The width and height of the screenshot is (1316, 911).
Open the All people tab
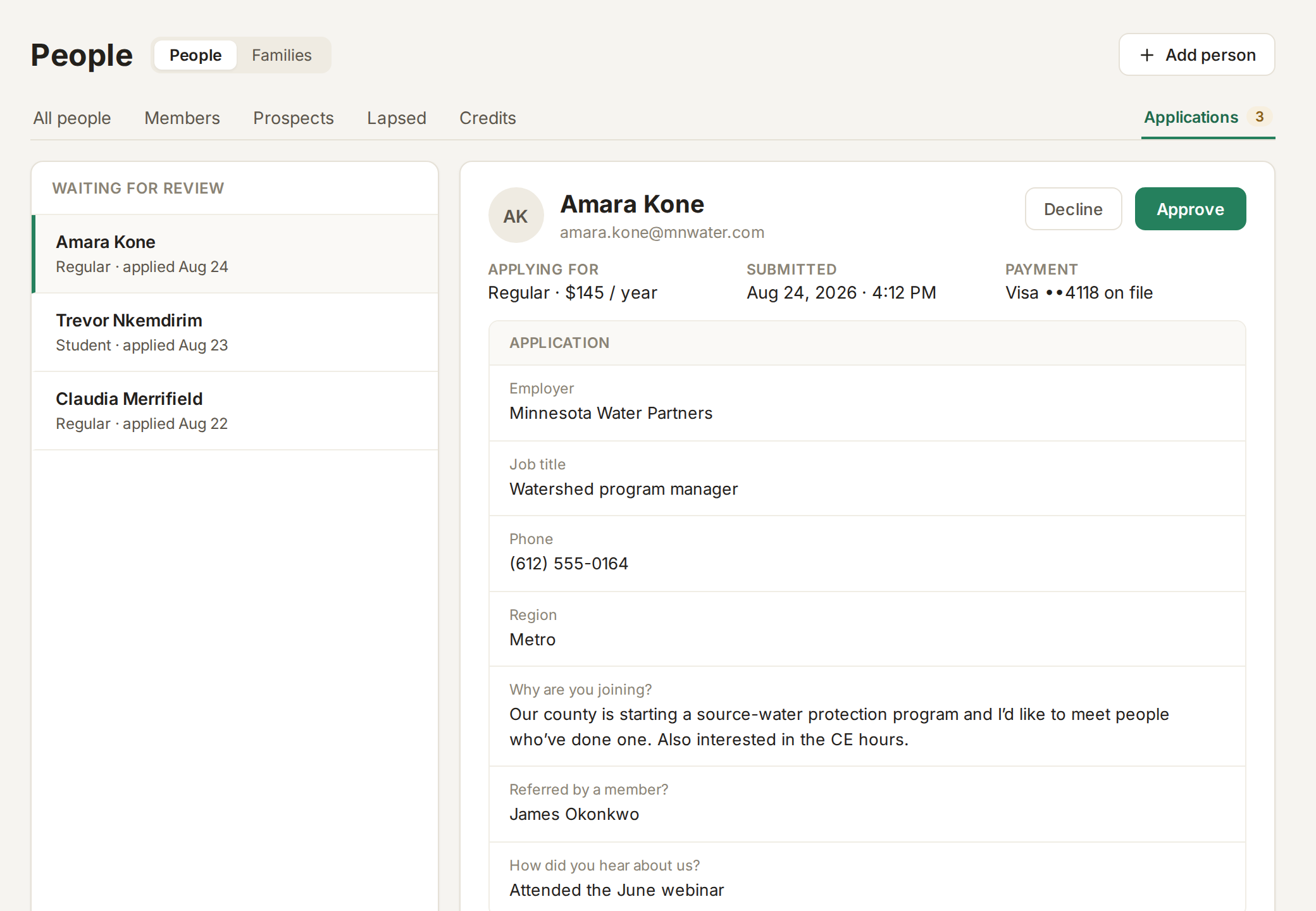72,118
